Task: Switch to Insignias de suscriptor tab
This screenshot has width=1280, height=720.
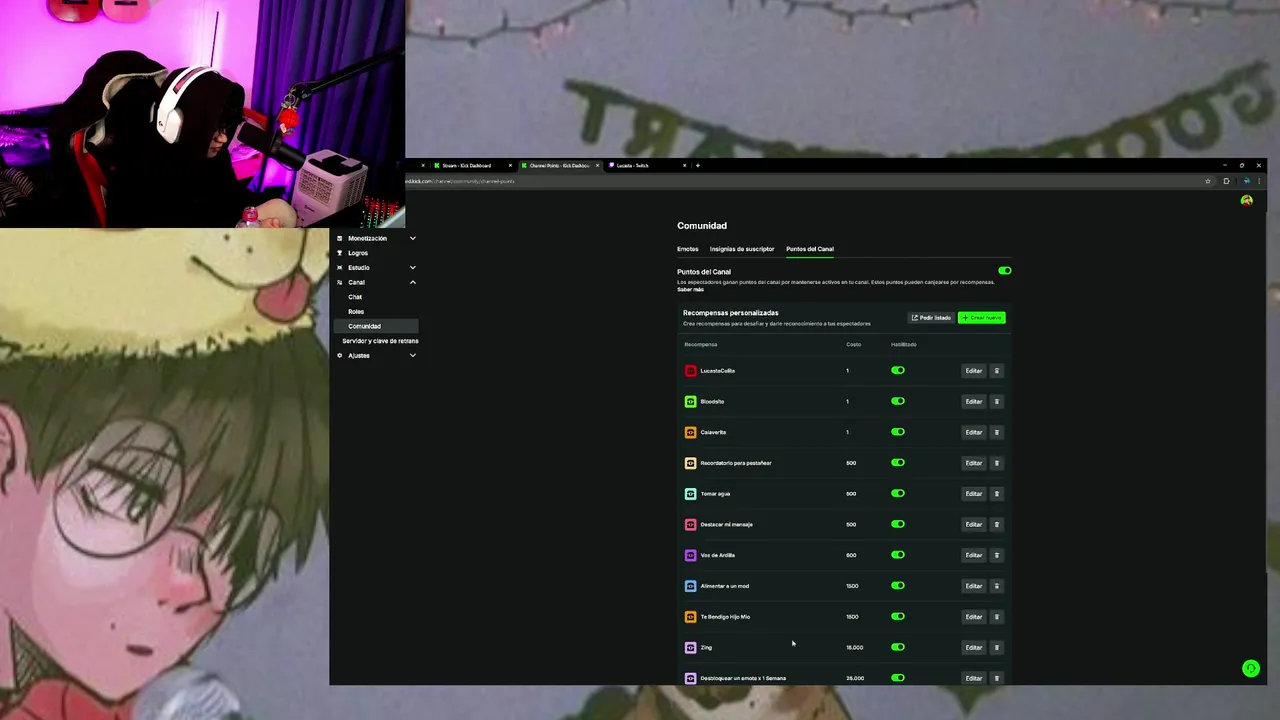Action: [742, 249]
